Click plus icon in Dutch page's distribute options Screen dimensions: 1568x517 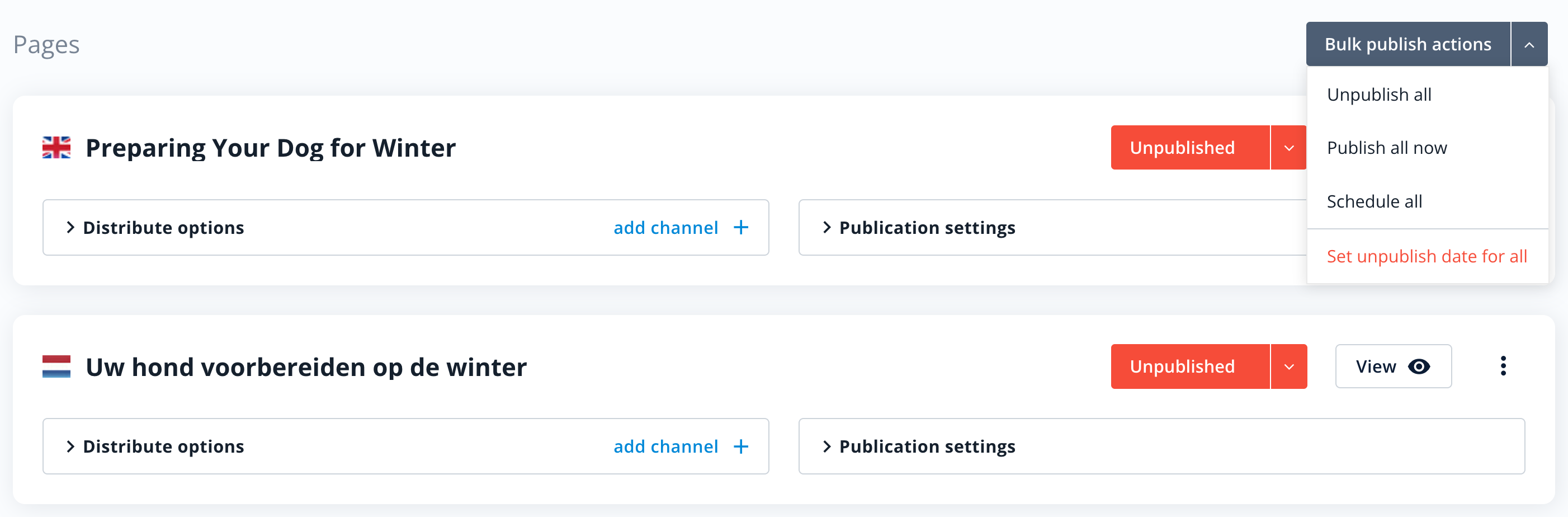pos(740,446)
